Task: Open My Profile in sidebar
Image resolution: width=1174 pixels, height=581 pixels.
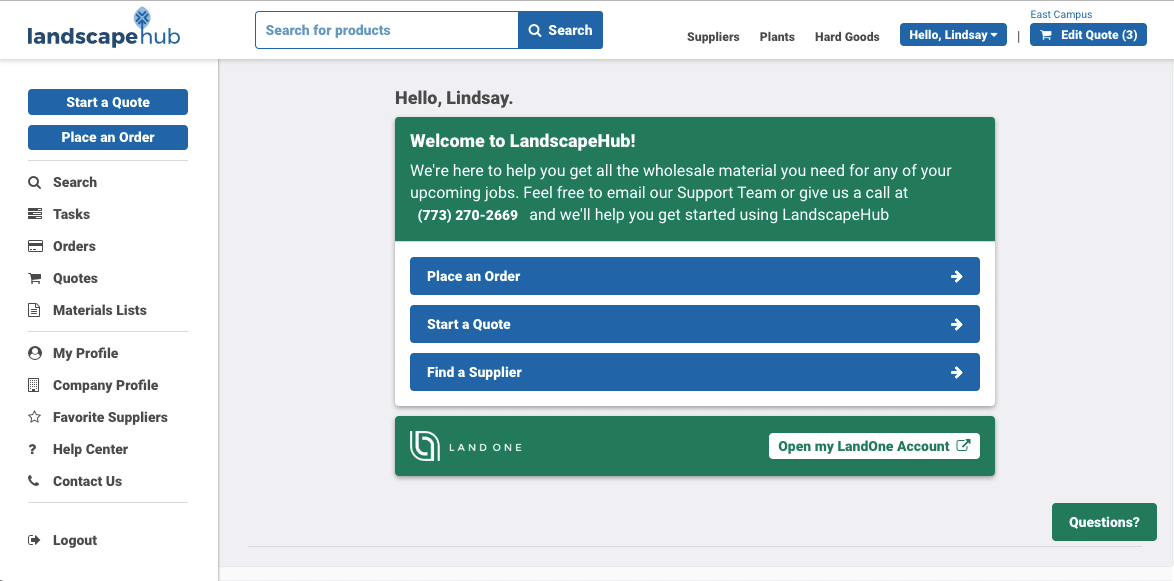Action: pyautogui.click(x=85, y=353)
